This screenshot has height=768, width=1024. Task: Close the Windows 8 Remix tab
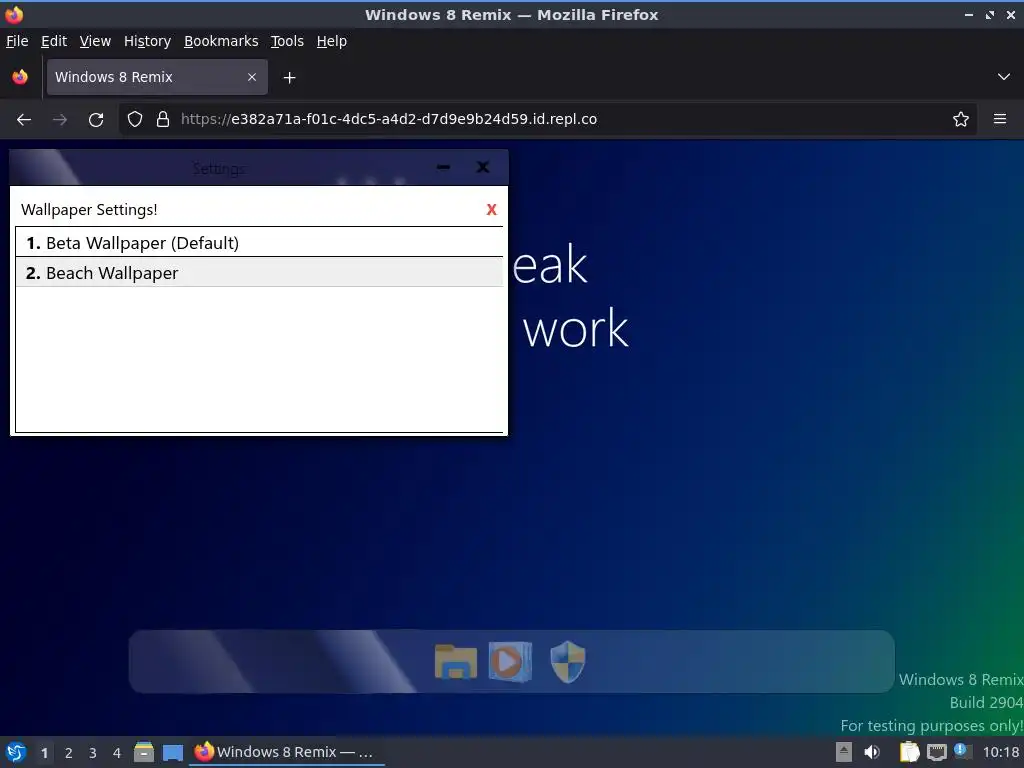251,77
